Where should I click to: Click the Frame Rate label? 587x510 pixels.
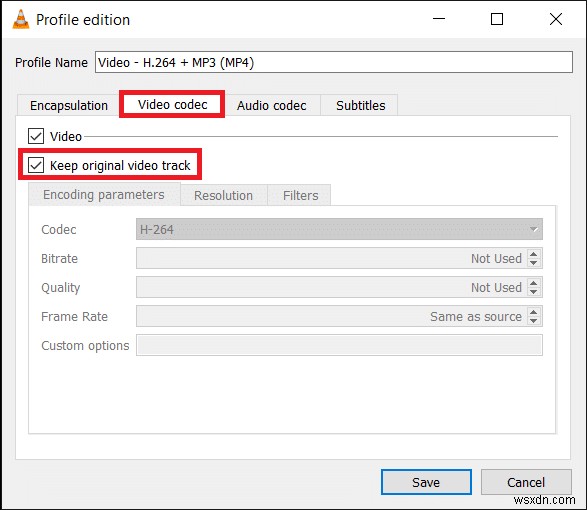[x=74, y=317]
